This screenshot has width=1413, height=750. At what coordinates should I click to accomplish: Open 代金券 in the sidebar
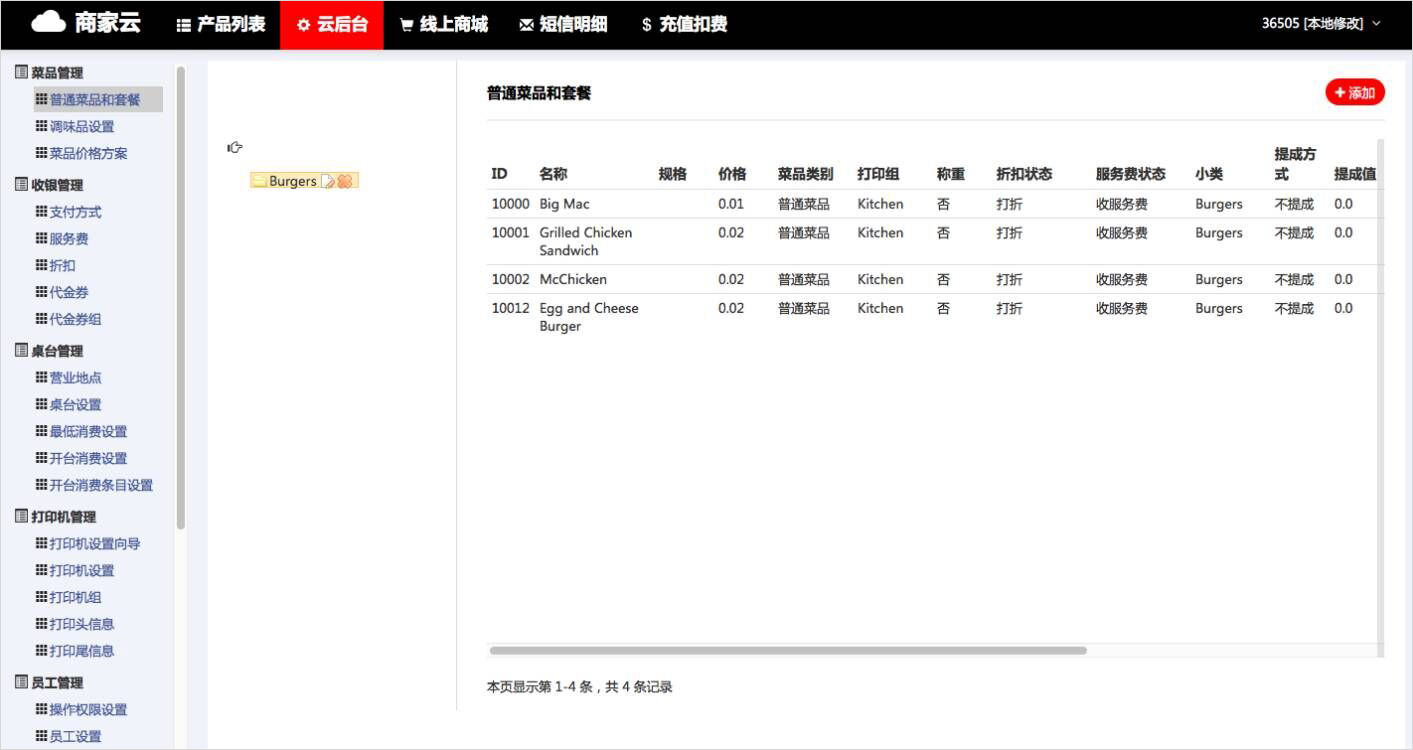pos(62,293)
